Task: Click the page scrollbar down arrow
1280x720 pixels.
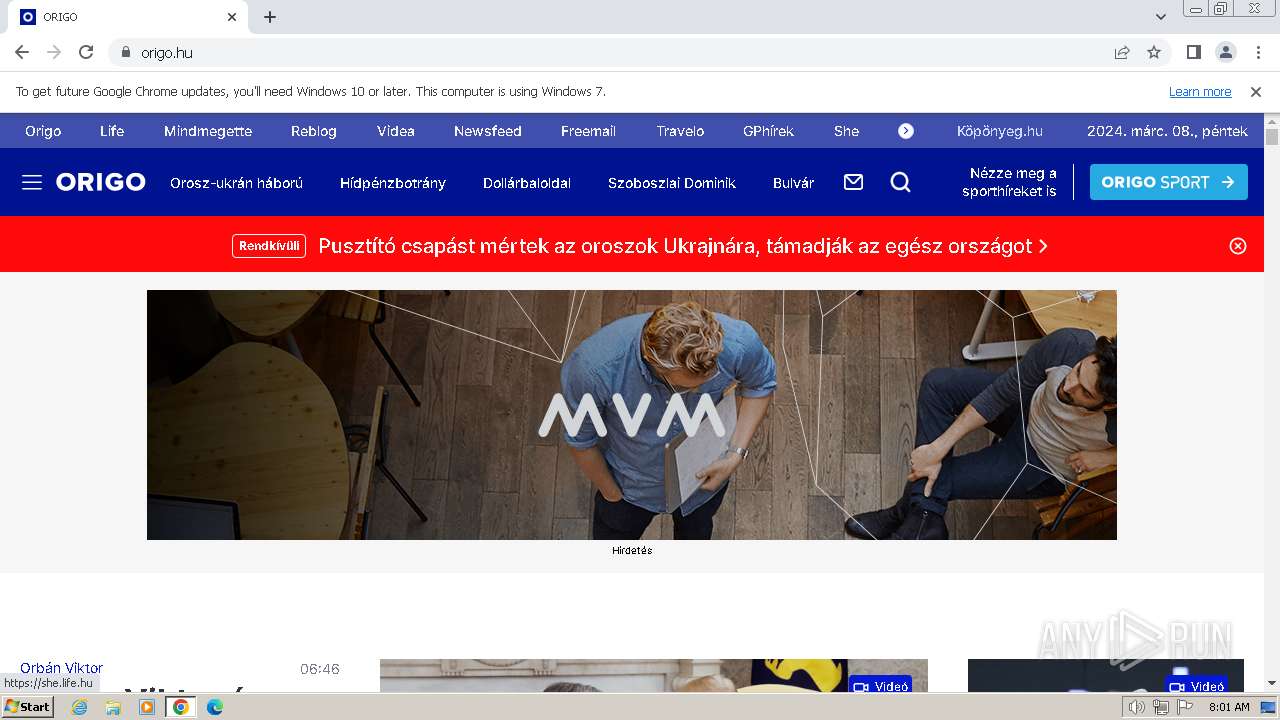Action: [x=1272, y=683]
